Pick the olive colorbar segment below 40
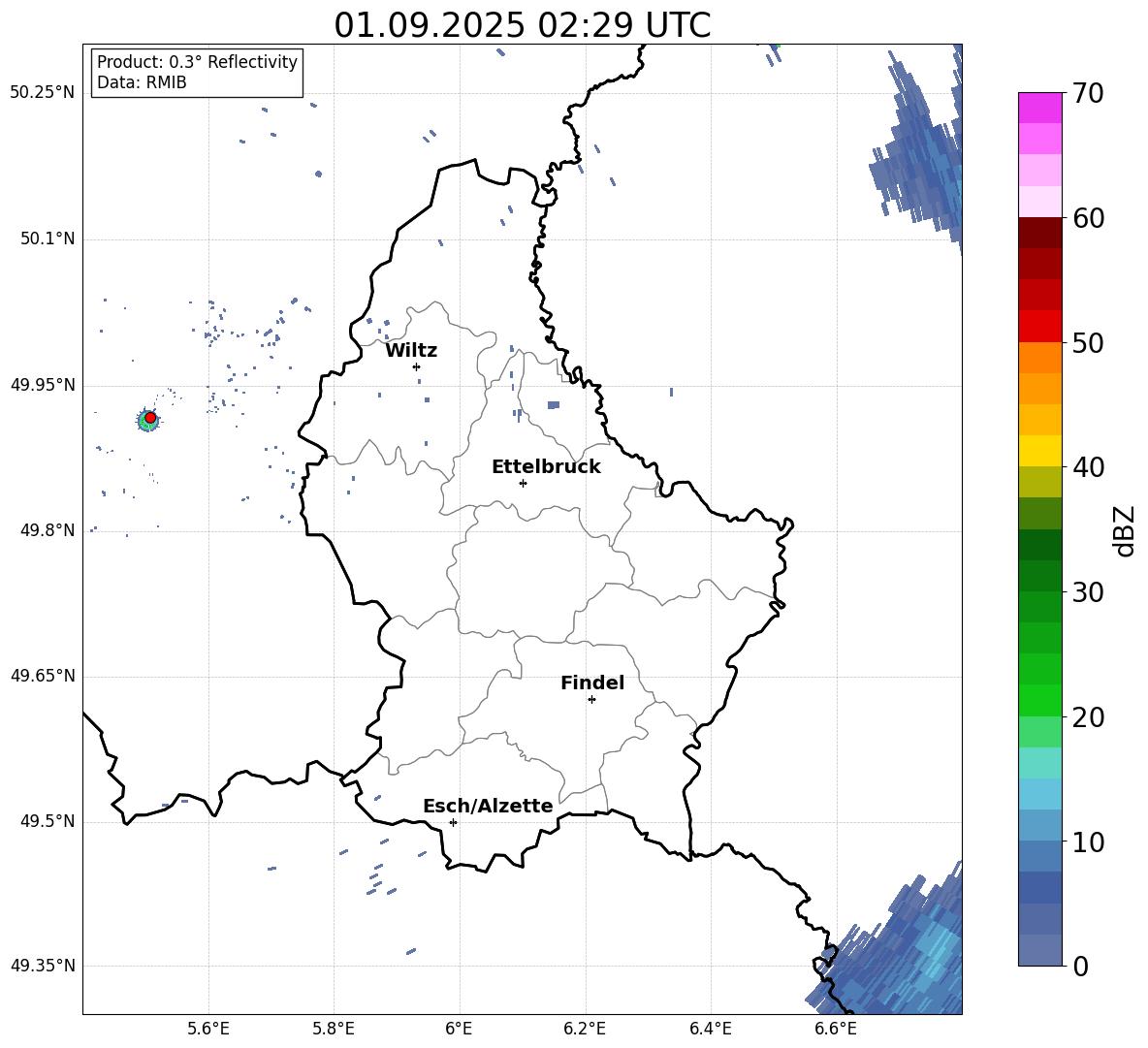Viewport: 1148px width, 1048px height. tap(1039, 482)
